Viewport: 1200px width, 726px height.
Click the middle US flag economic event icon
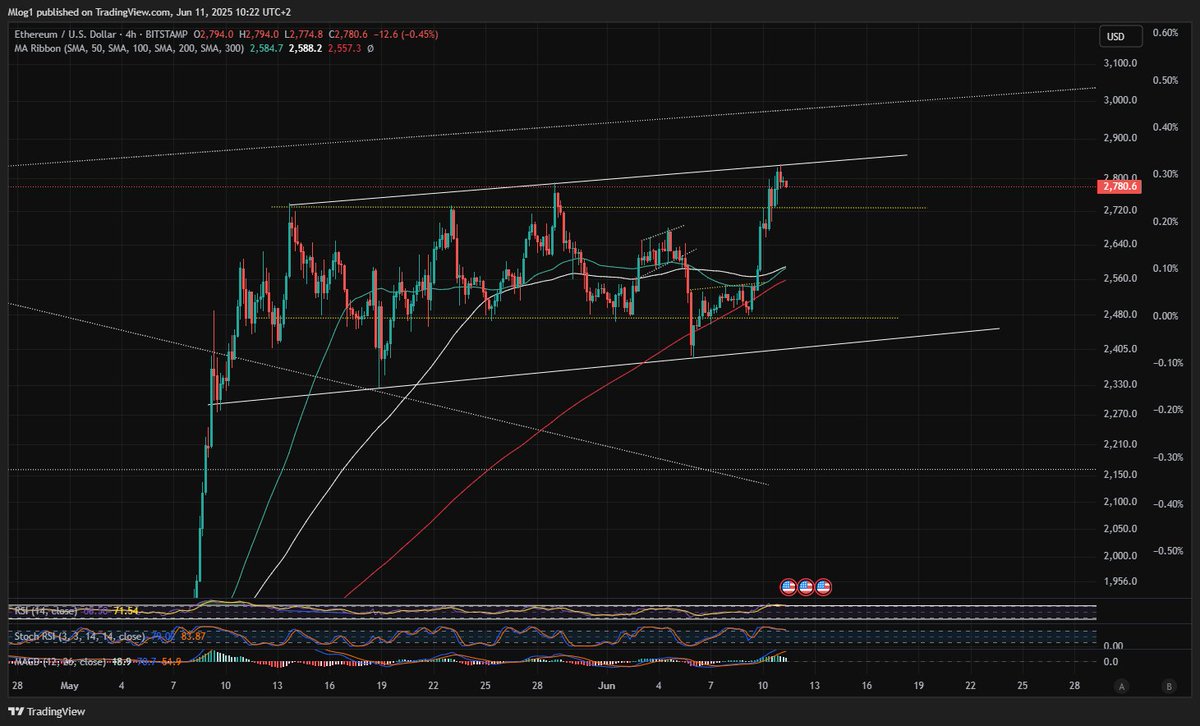pyautogui.click(x=805, y=587)
